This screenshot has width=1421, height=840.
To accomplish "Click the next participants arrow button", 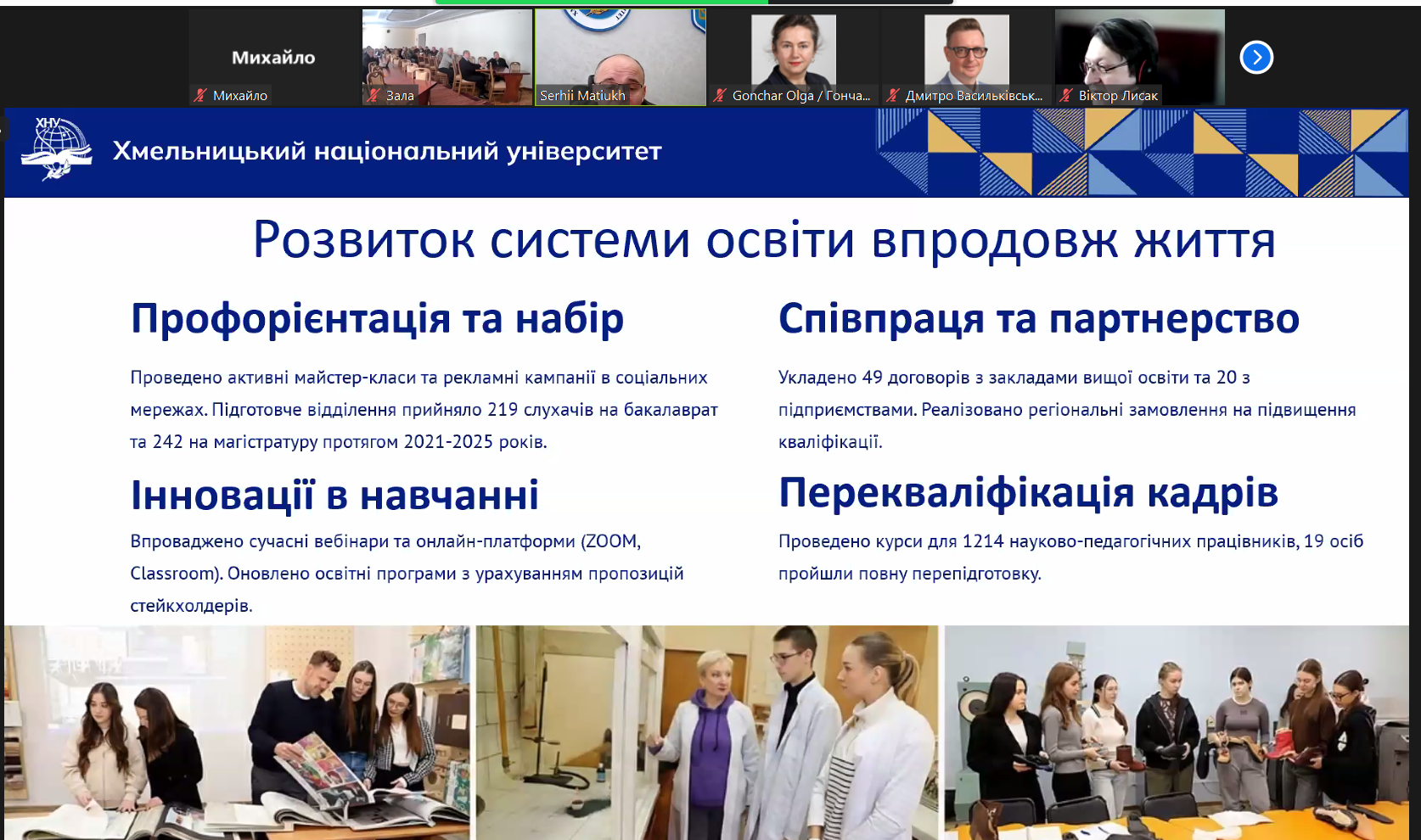I will pos(1256,58).
